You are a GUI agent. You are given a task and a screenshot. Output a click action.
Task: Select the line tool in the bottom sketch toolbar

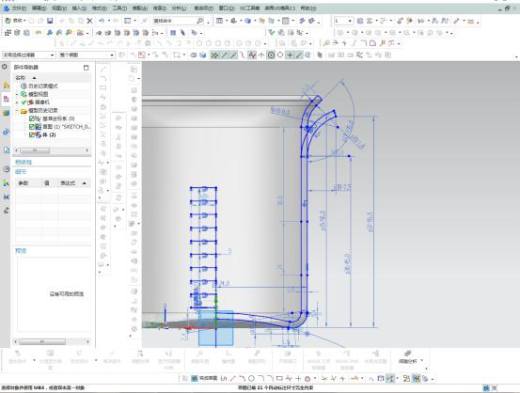[x=233, y=378]
